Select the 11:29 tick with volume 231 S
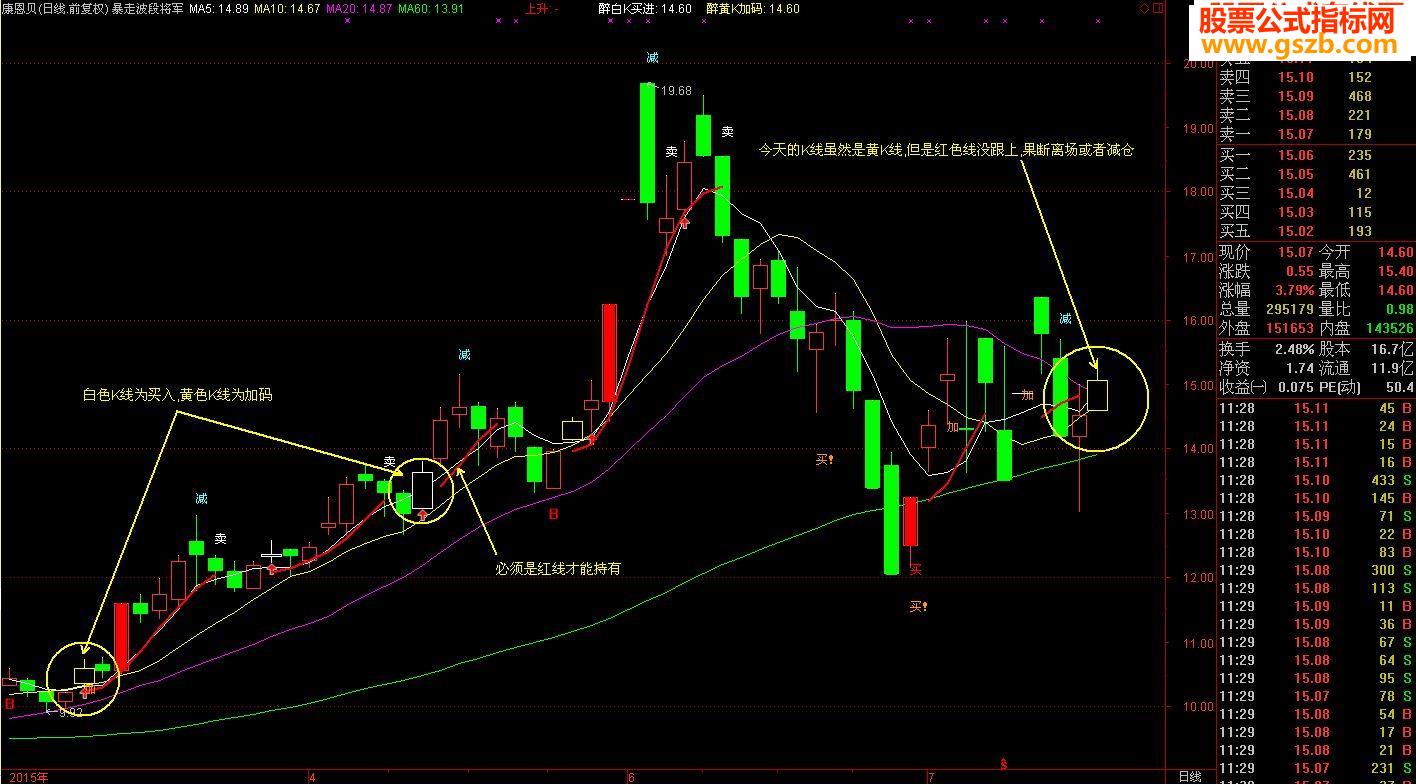Viewport: 1416px width, 784px height. [1316, 768]
